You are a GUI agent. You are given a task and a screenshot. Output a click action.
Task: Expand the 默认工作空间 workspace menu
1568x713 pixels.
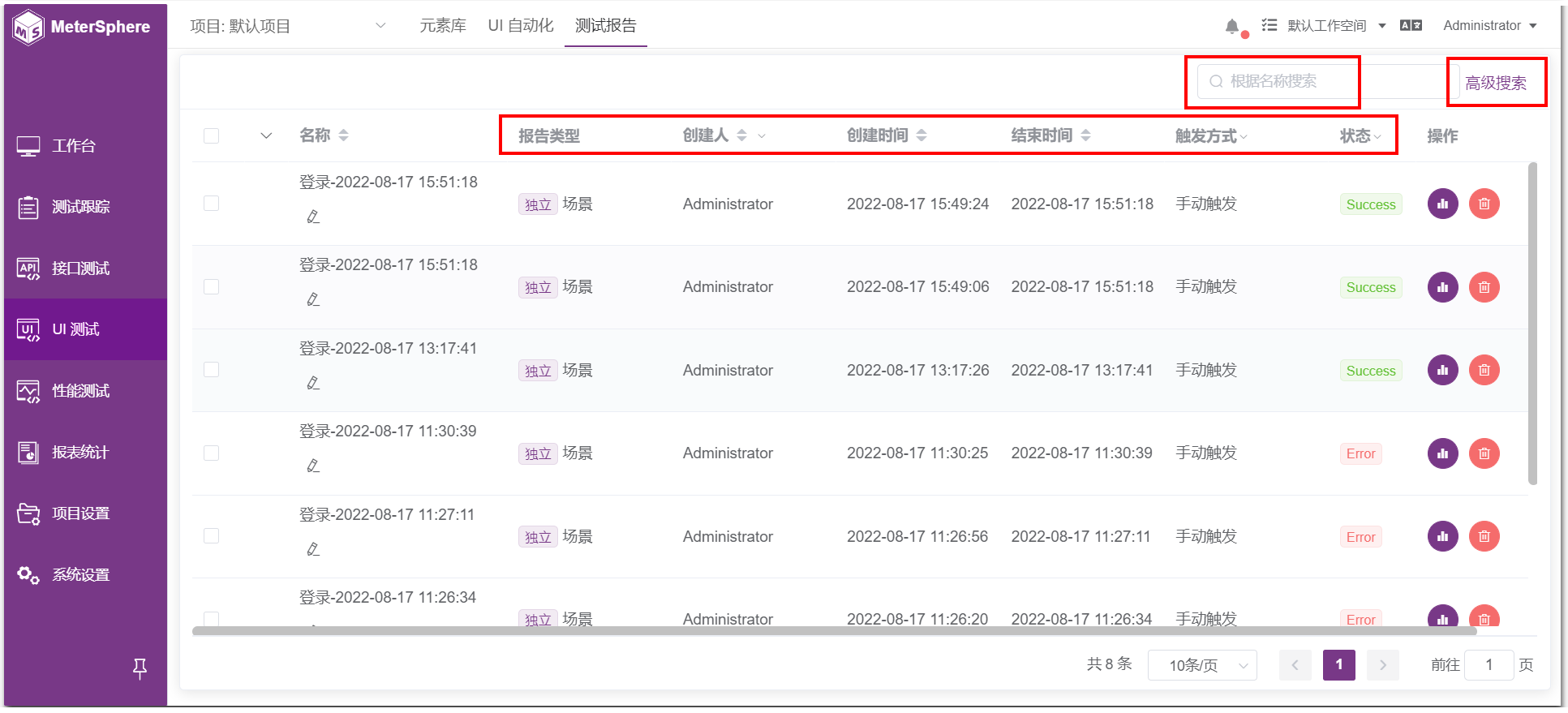pyautogui.click(x=1335, y=26)
